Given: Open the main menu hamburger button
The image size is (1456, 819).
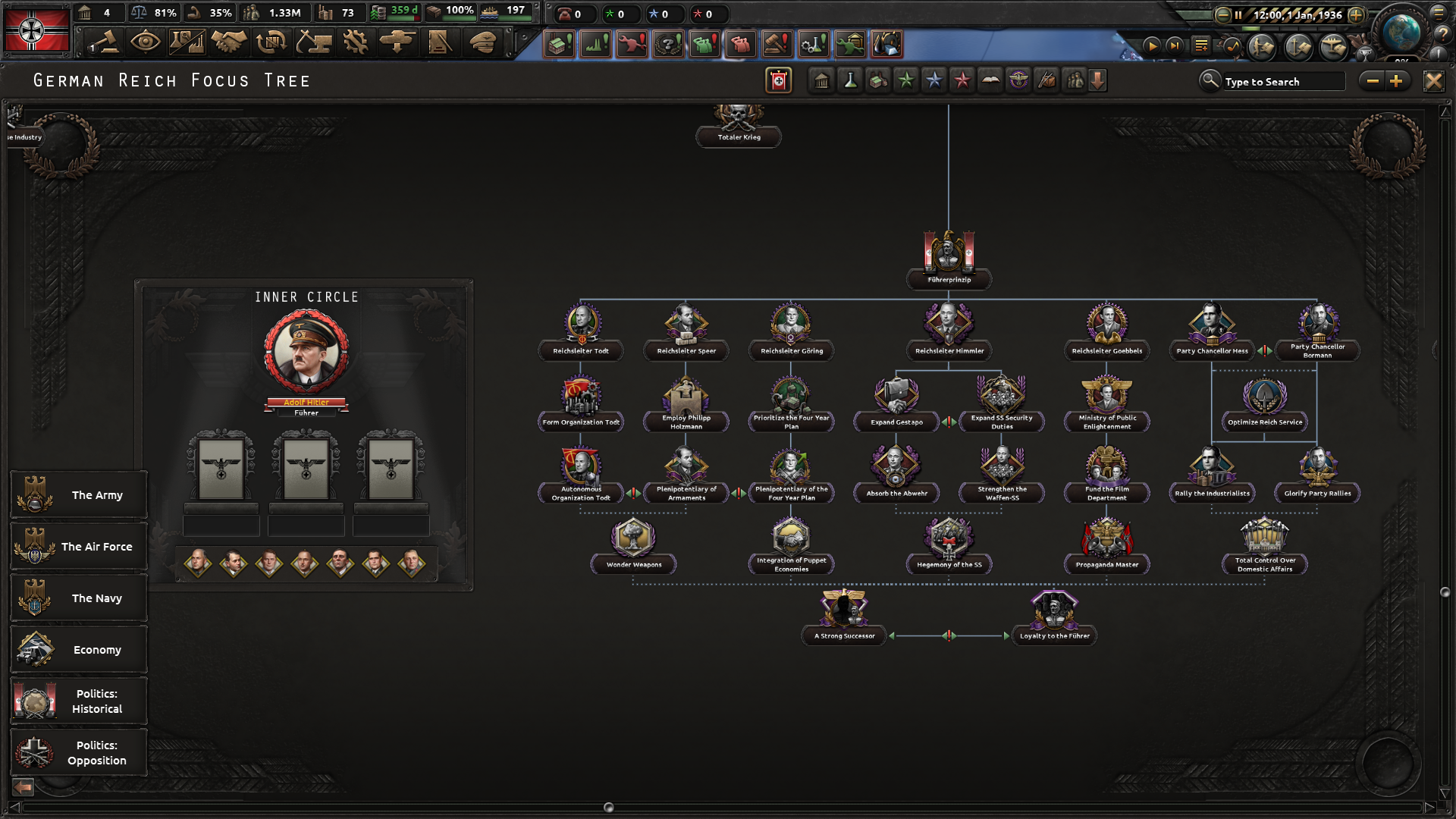Looking at the screenshot, I should click(1439, 11).
